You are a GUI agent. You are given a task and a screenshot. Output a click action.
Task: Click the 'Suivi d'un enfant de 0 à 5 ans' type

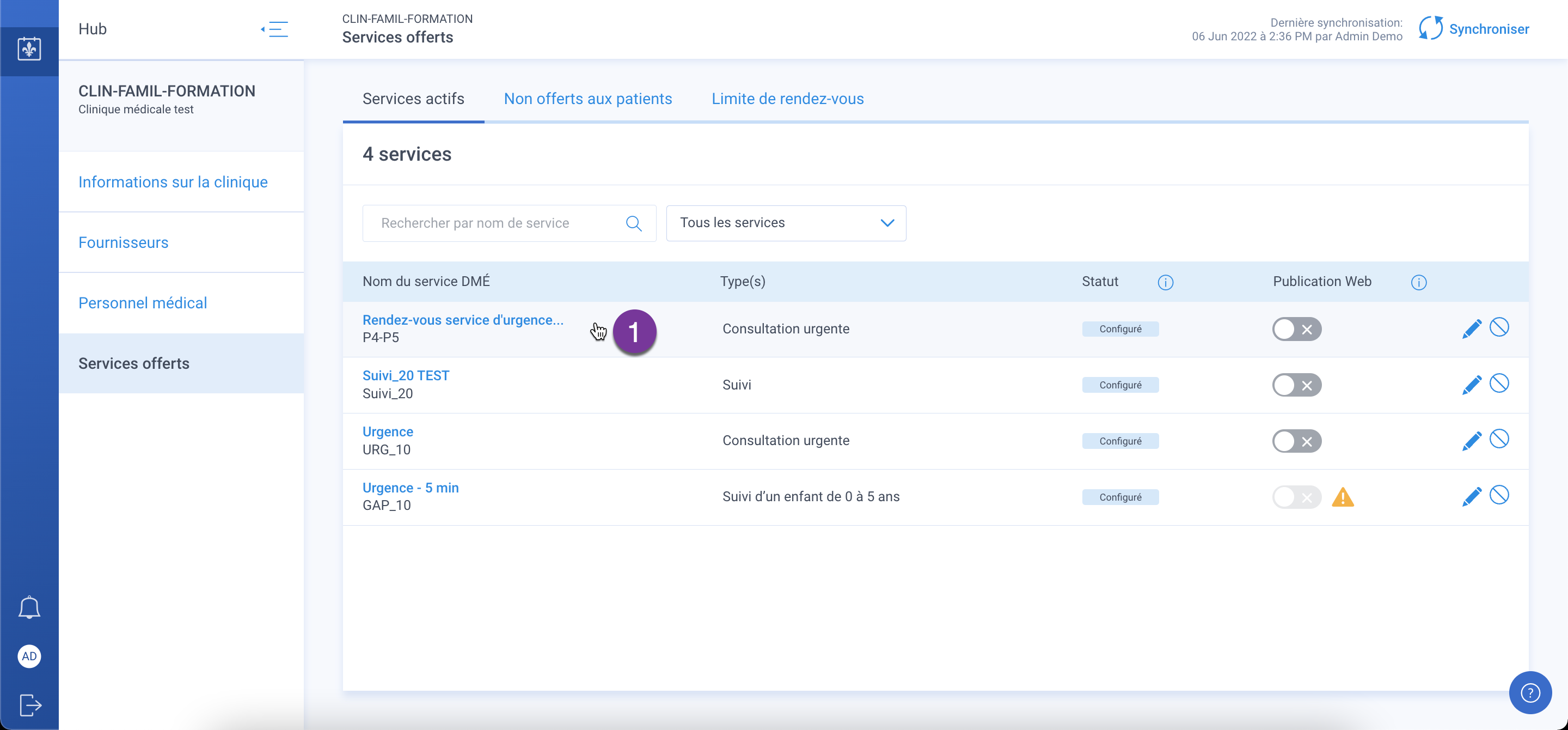pos(811,497)
